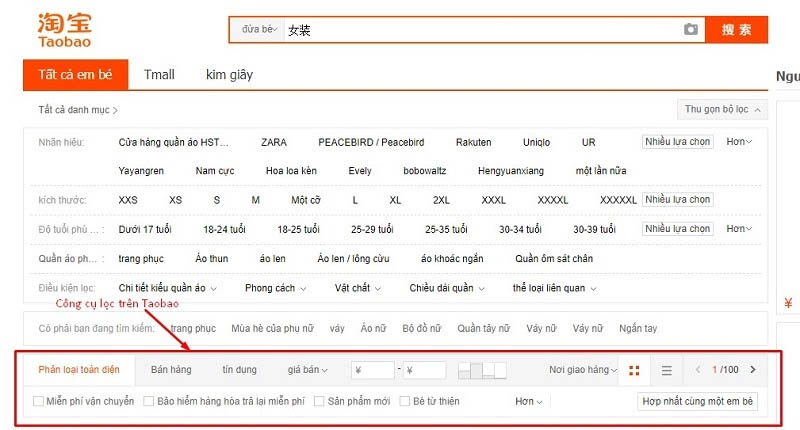Image resolution: width=800 pixels, height=430 pixels.
Task: Click 'Nhiều lựa chọn' in size row
Action: point(678,199)
